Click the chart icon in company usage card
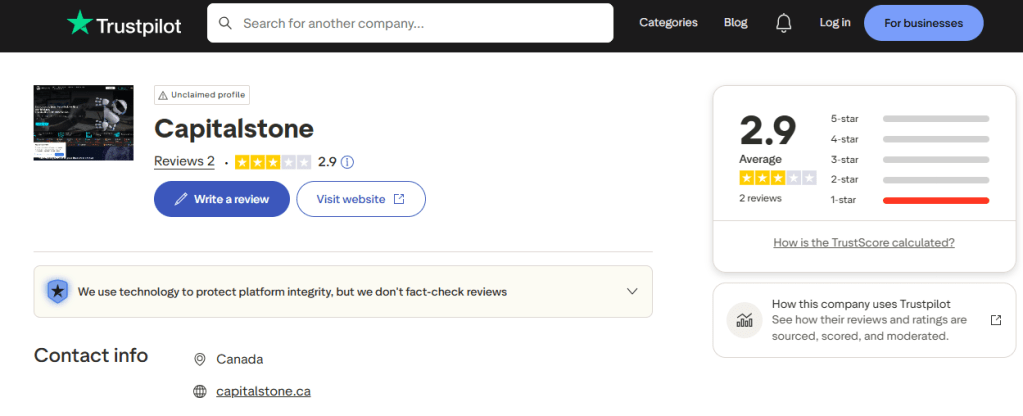1023x416 pixels. pyautogui.click(x=744, y=320)
